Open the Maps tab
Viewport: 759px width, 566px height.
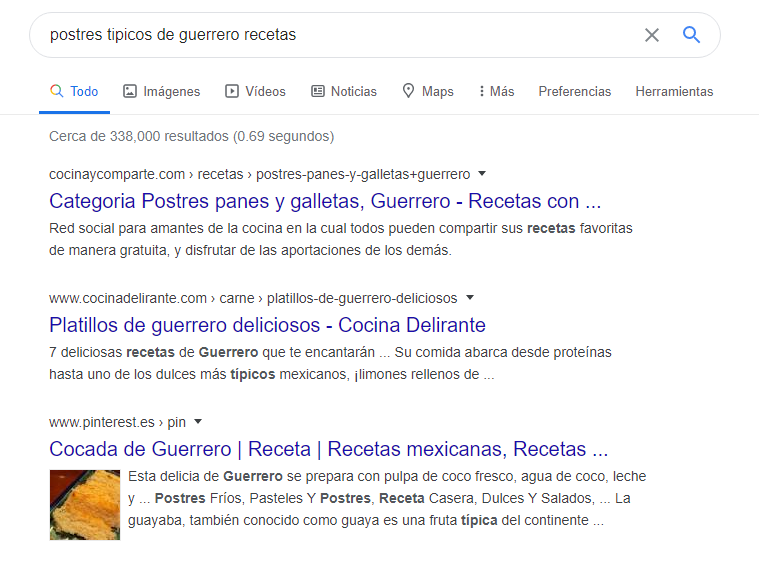click(428, 91)
